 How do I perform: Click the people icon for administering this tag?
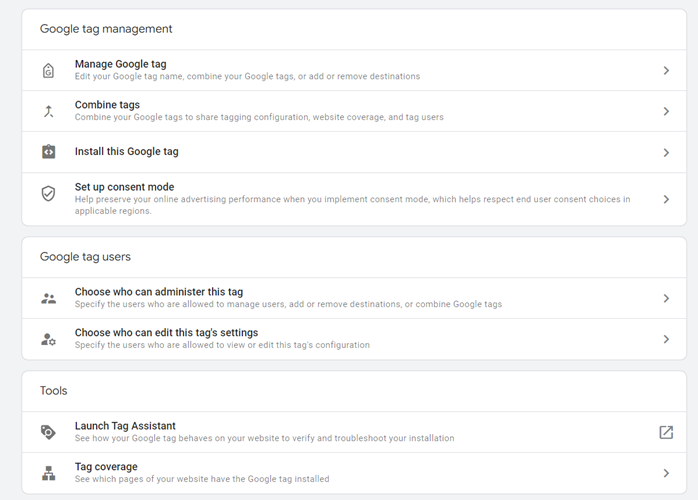tap(49, 298)
